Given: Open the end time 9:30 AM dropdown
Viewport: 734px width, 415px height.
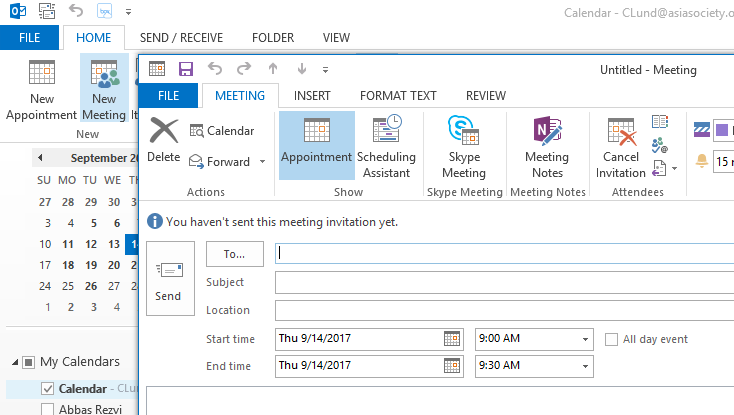Looking at the screenshot, I should coord(584,365).
